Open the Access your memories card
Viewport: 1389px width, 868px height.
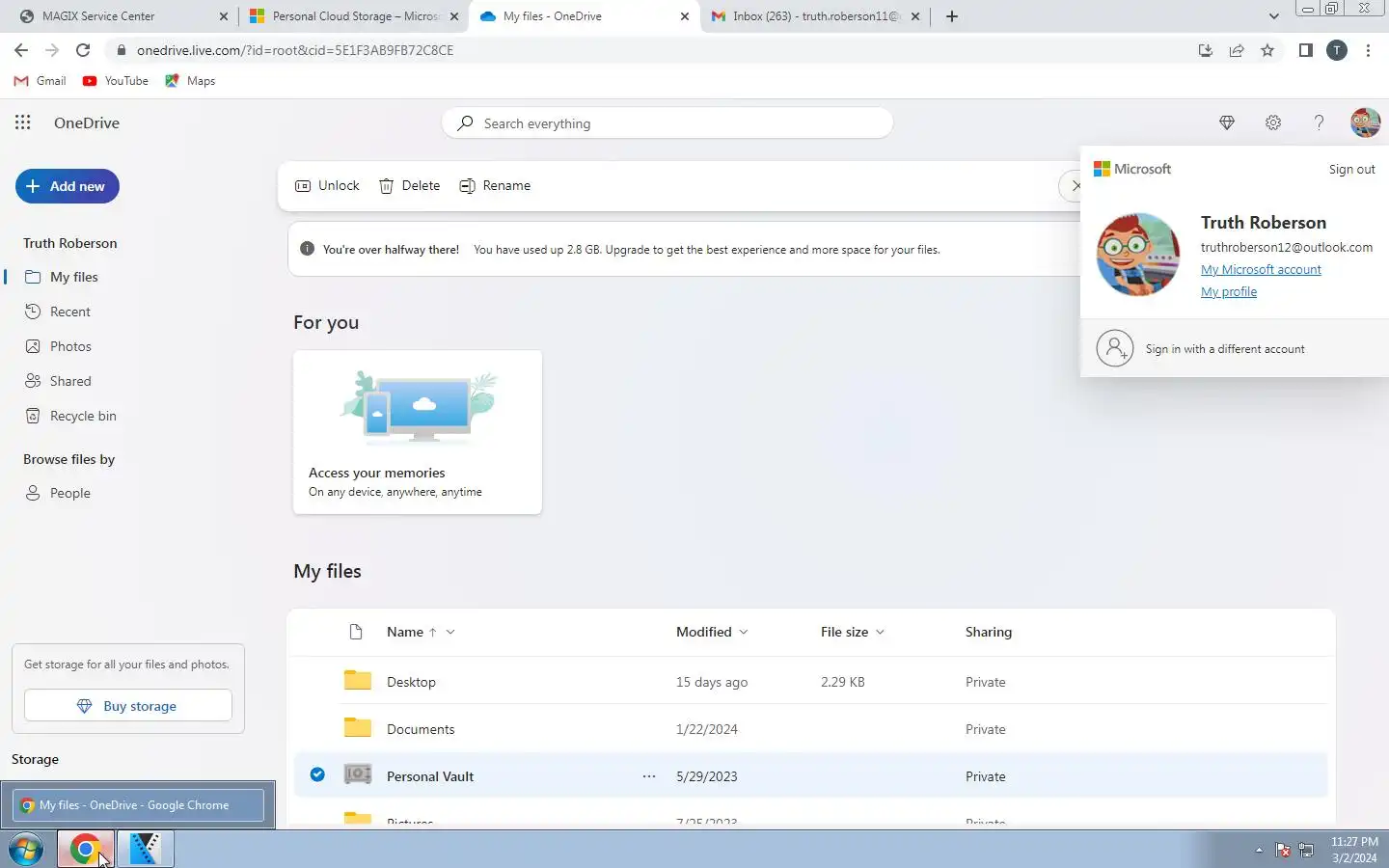pos(418,431)
